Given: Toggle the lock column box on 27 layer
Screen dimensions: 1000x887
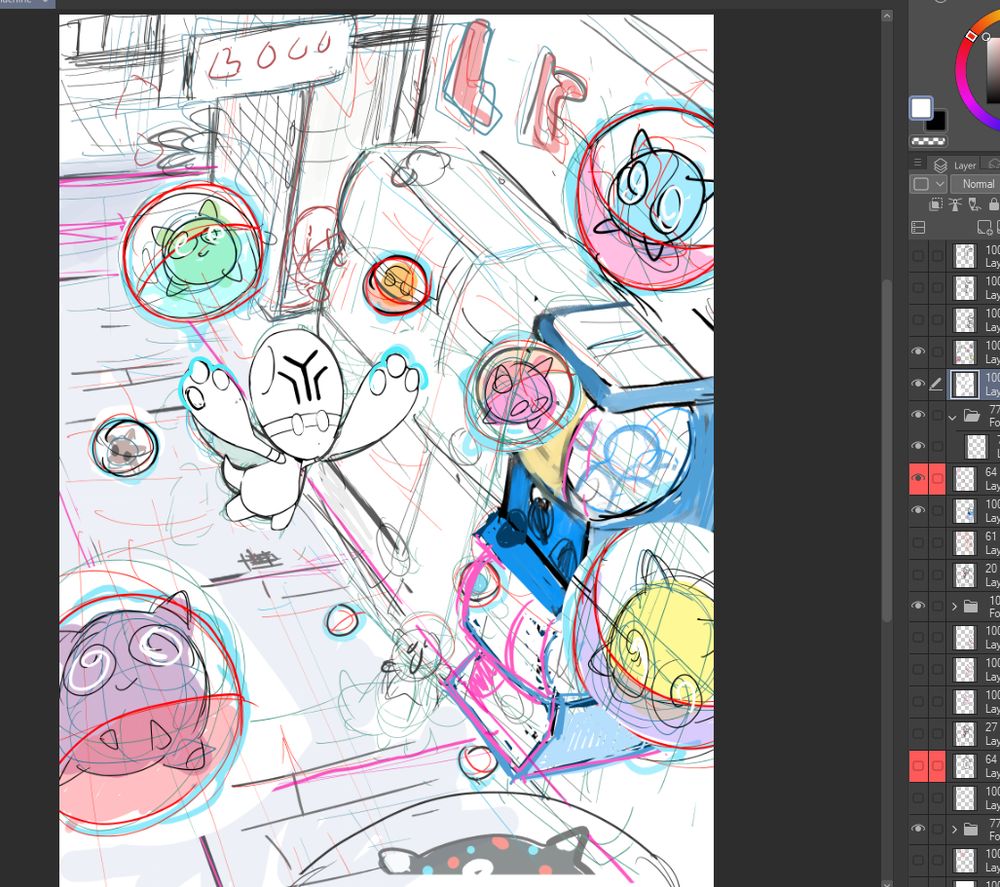Looking at the screenshot, I should 937,733.
